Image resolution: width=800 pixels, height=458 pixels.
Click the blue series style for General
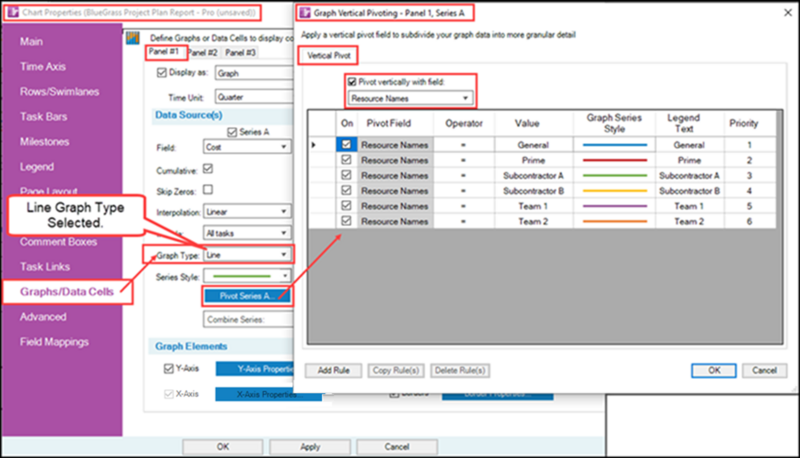614,145
